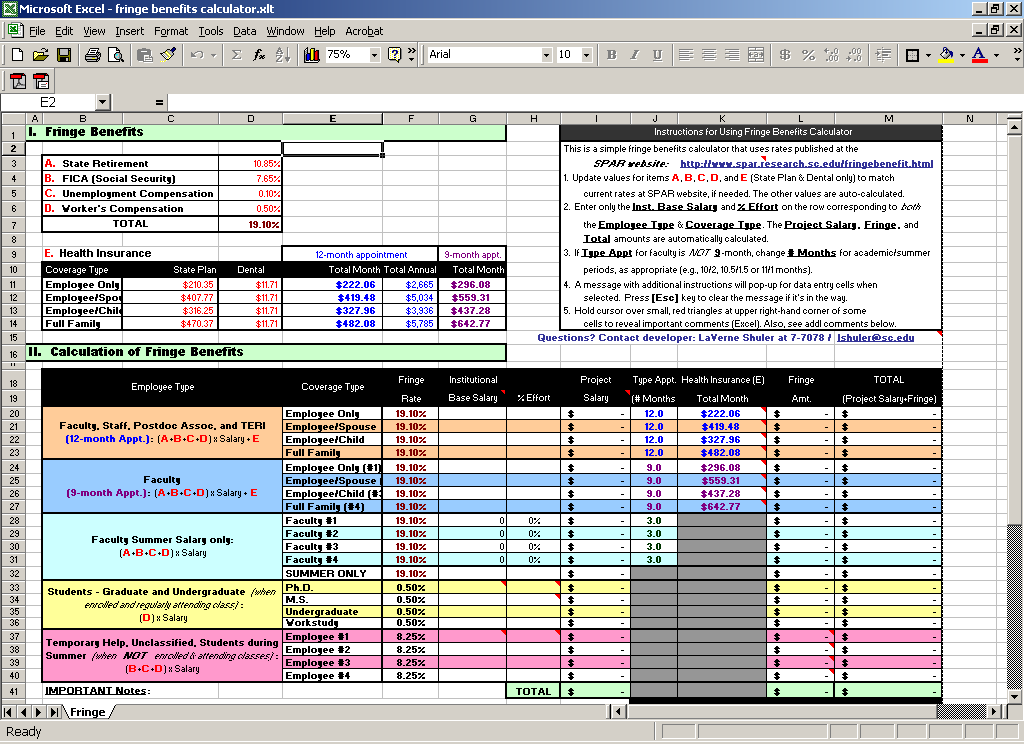Toggle Underline formatting

click(658, 55)
